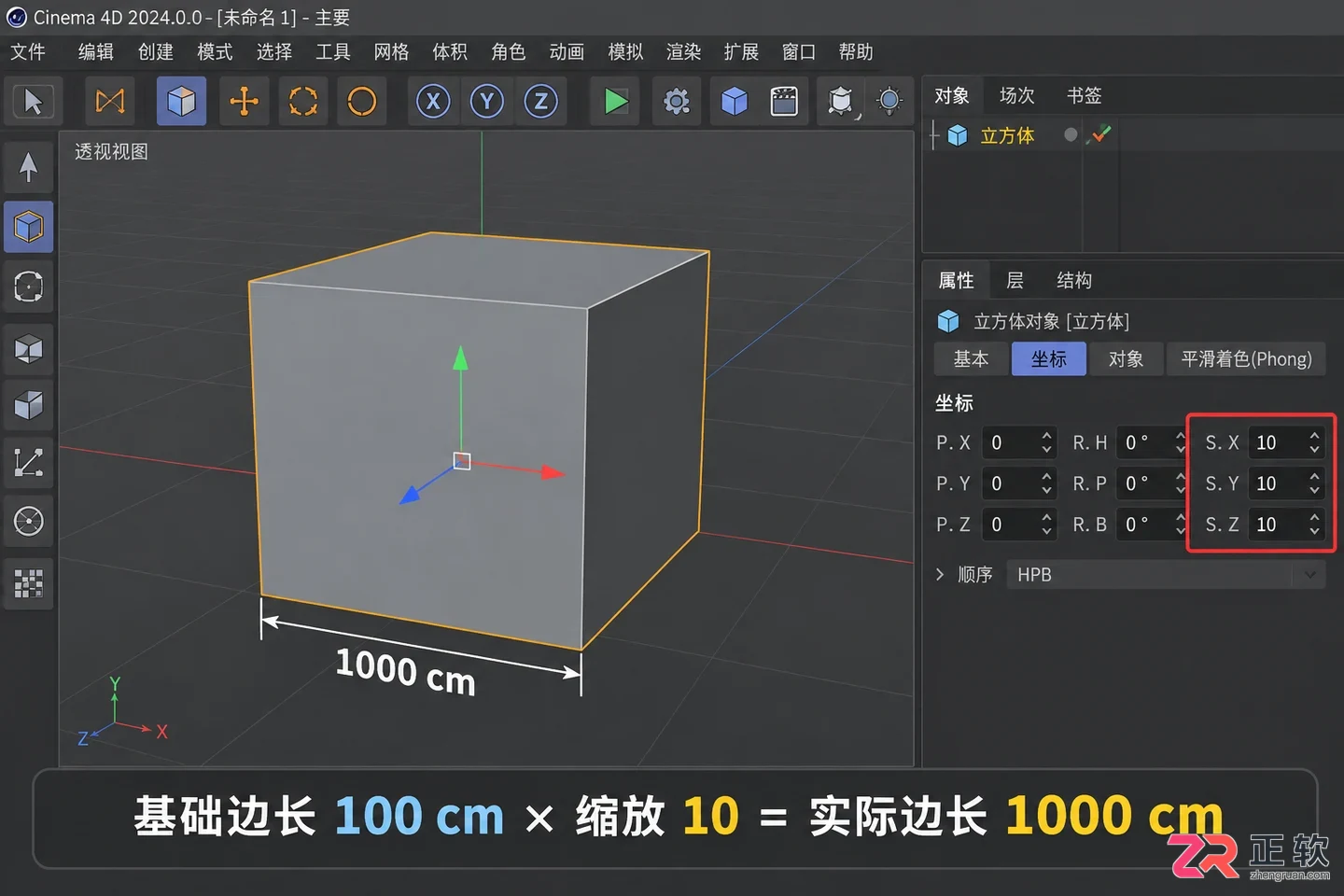Switch to the 层 tab

[1015, 281]
